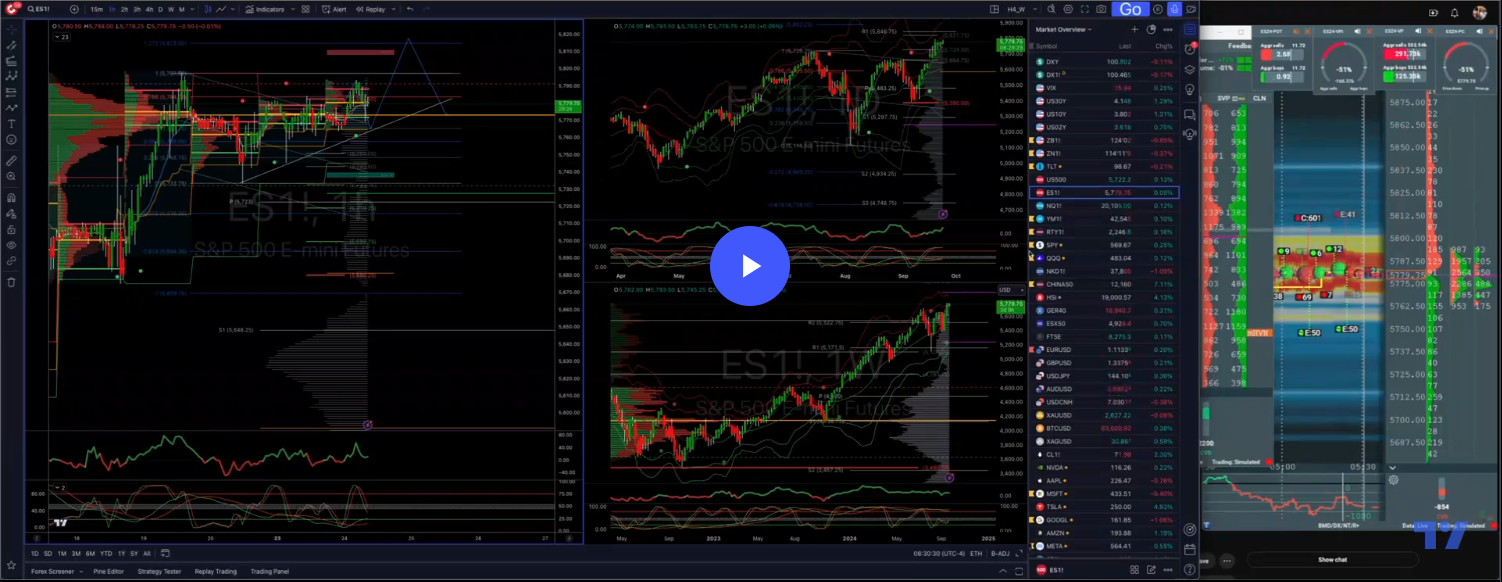
Task: Start bar Replay mode
Action: [x=371, y=9]
